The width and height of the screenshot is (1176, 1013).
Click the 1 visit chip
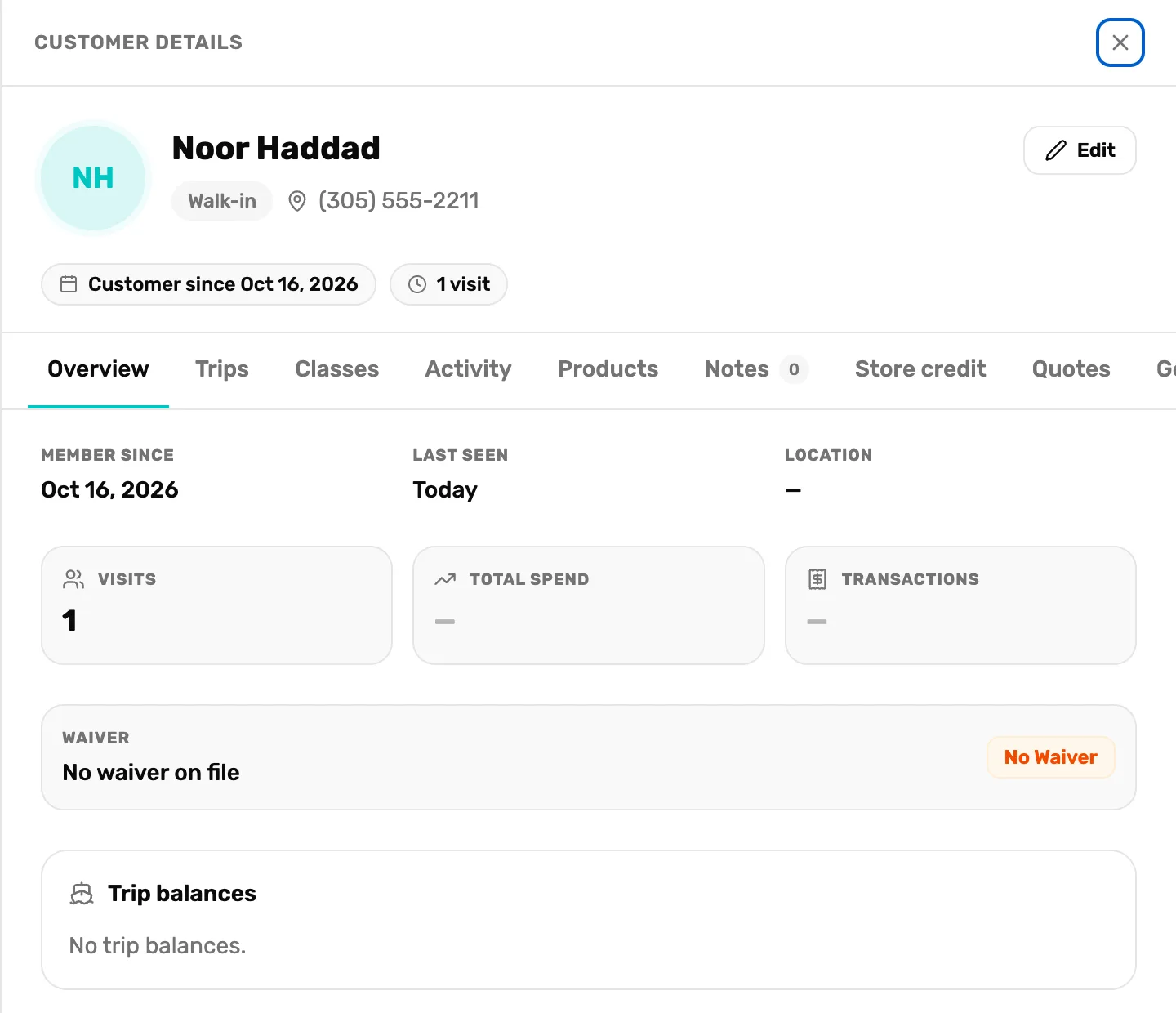448,284
